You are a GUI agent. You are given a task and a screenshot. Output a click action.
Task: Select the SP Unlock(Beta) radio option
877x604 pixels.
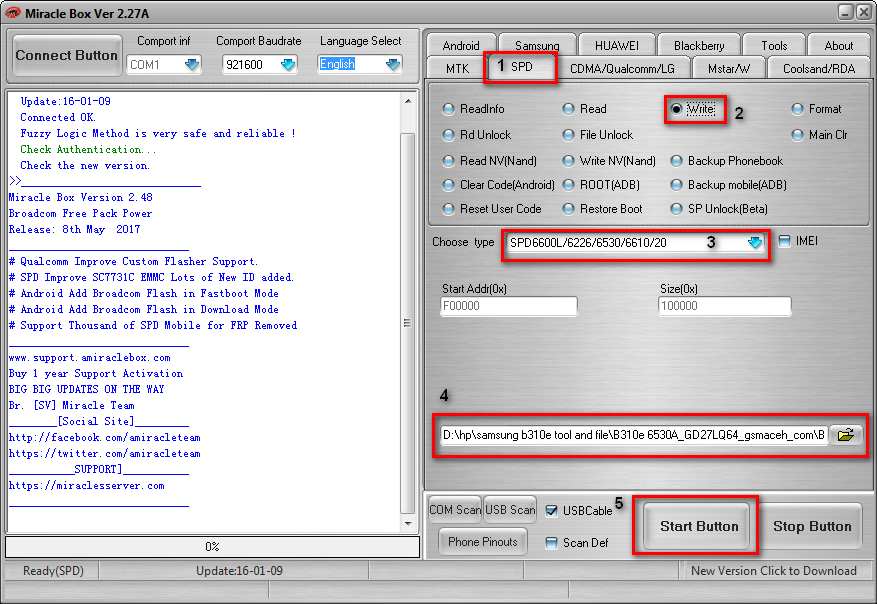719,209
